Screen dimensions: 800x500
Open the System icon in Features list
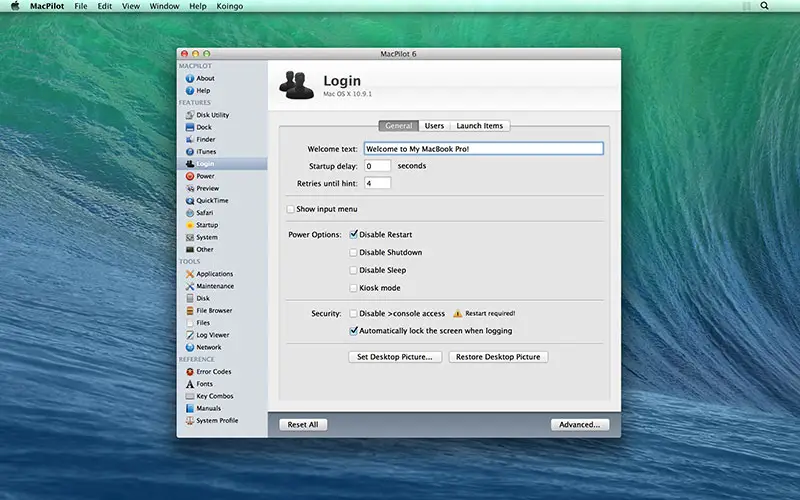[190, 237]
